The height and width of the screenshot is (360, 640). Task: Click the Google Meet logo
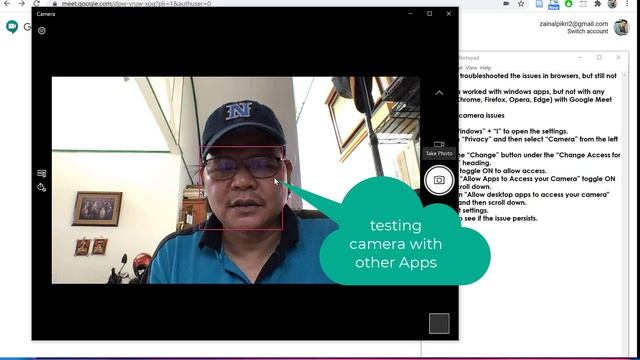[x=12, y=27]
